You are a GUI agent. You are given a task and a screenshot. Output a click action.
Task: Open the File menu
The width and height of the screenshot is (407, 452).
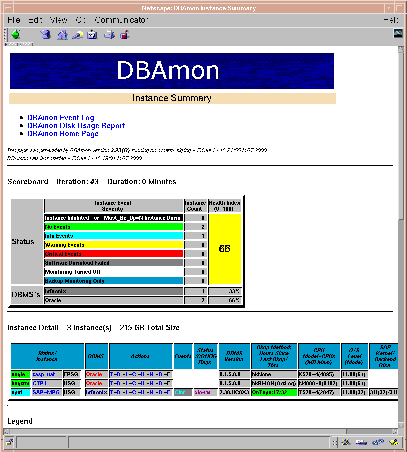point(14,20)
